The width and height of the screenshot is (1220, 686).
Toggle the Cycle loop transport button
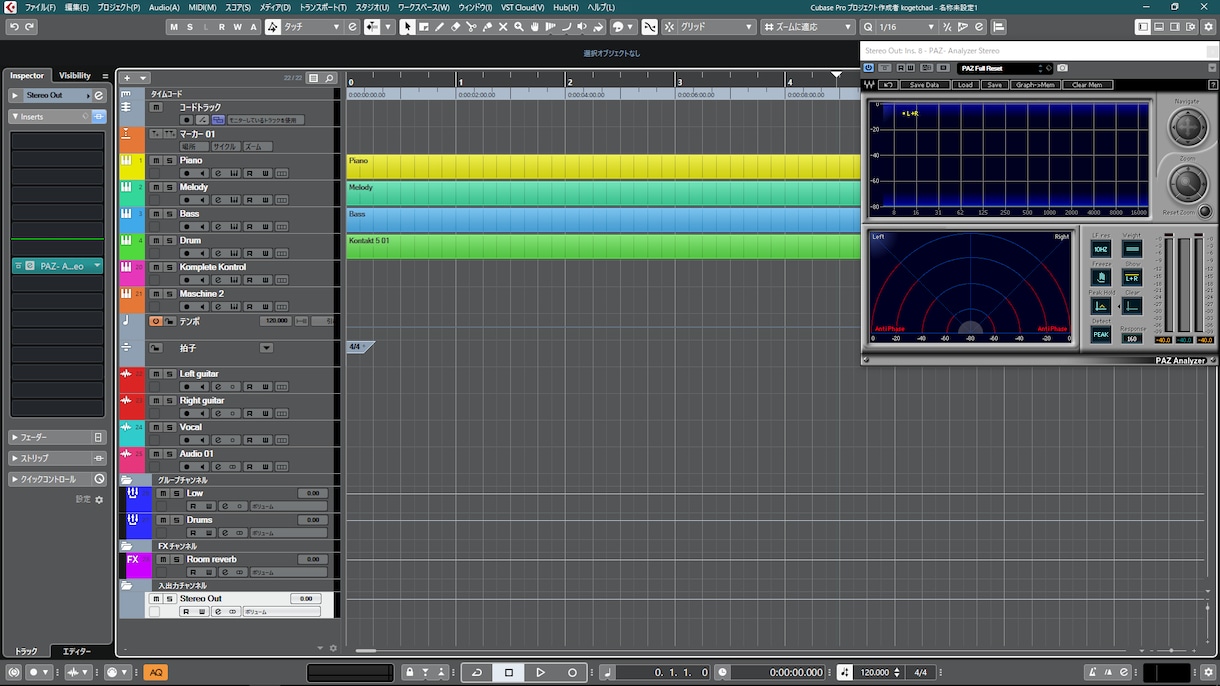tap(477, 672)
